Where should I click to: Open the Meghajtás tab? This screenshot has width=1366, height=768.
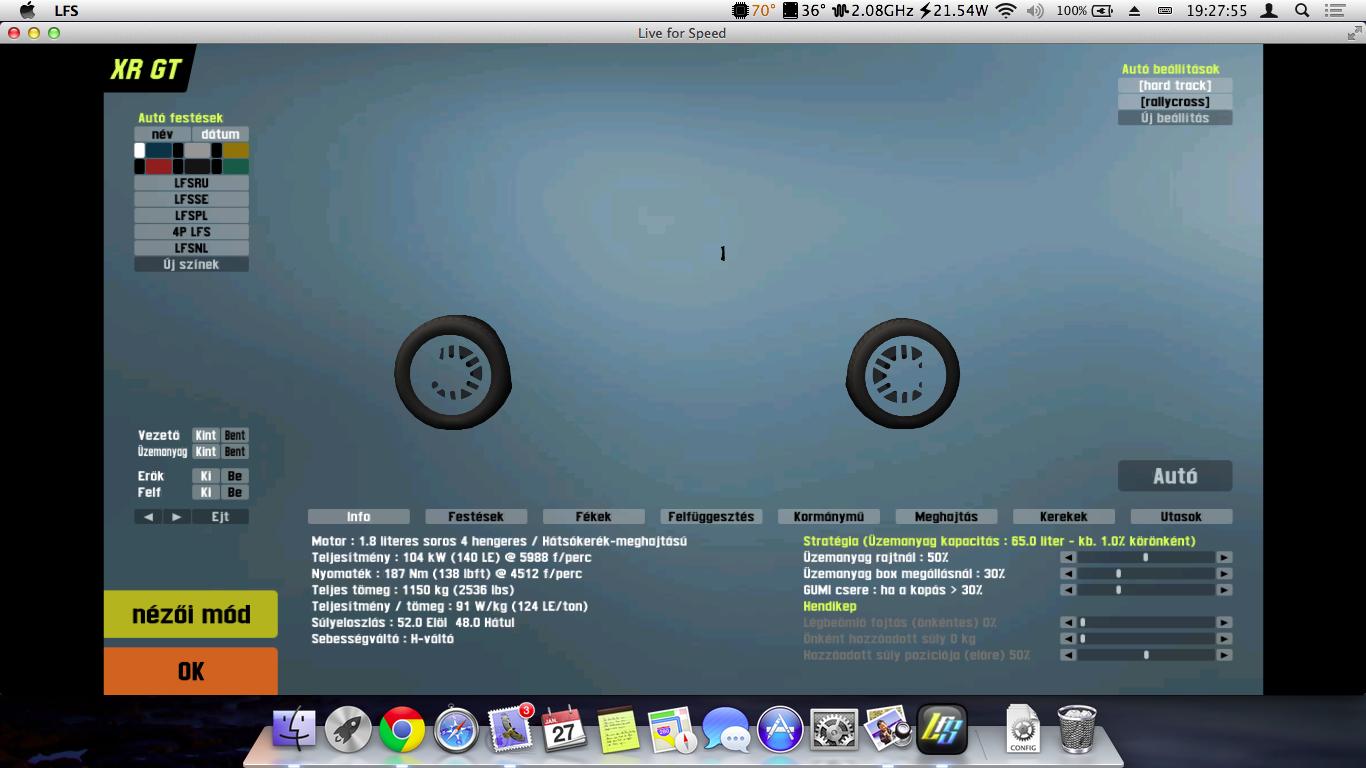(946, 517)
